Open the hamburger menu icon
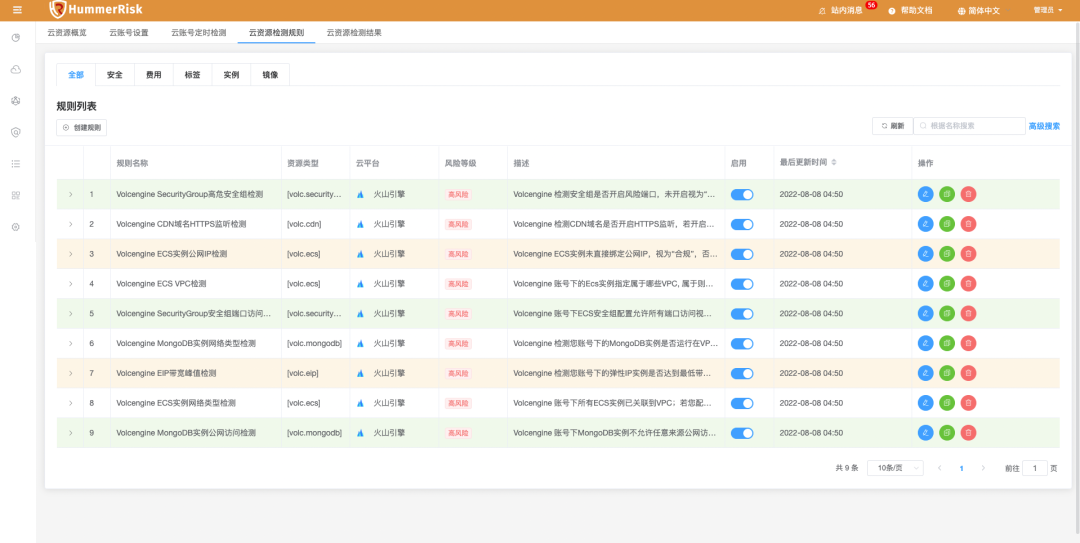 [18, 10]
